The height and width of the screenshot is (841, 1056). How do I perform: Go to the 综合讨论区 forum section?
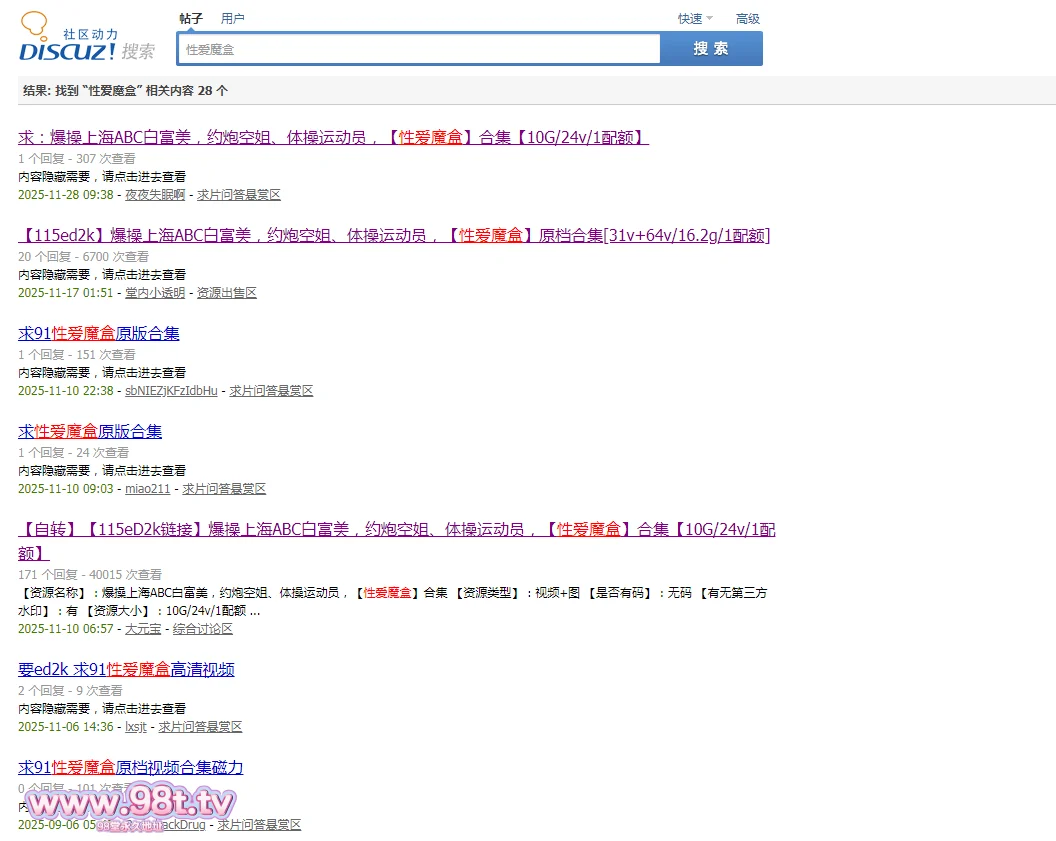click(203, 629)
